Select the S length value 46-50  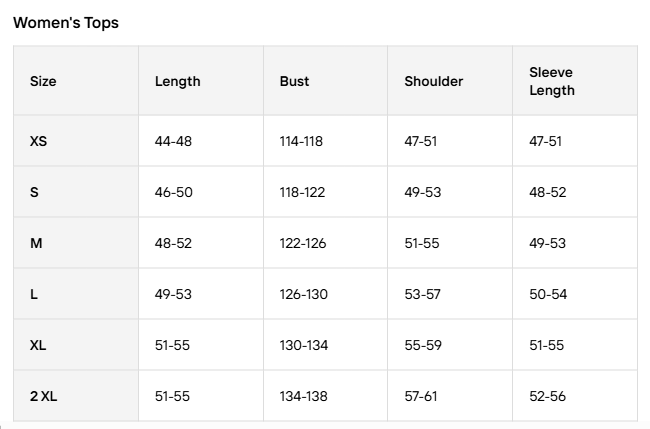pos(173,192)
